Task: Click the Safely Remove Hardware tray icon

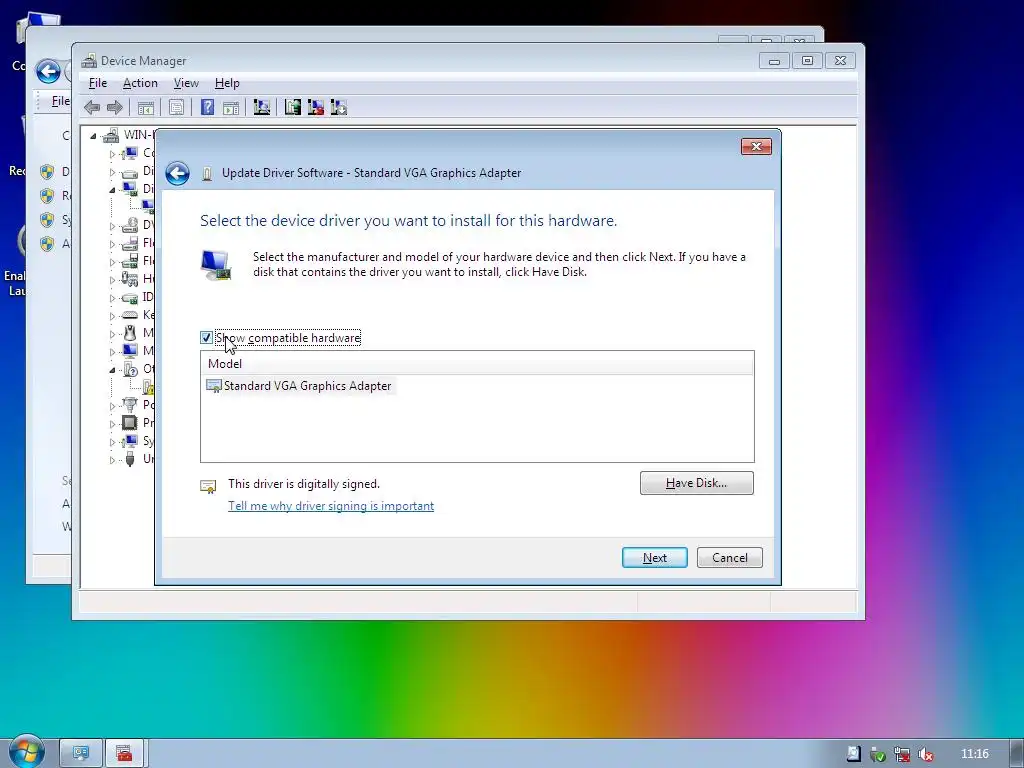Action: pyautogui.click(x=878, y=754)
